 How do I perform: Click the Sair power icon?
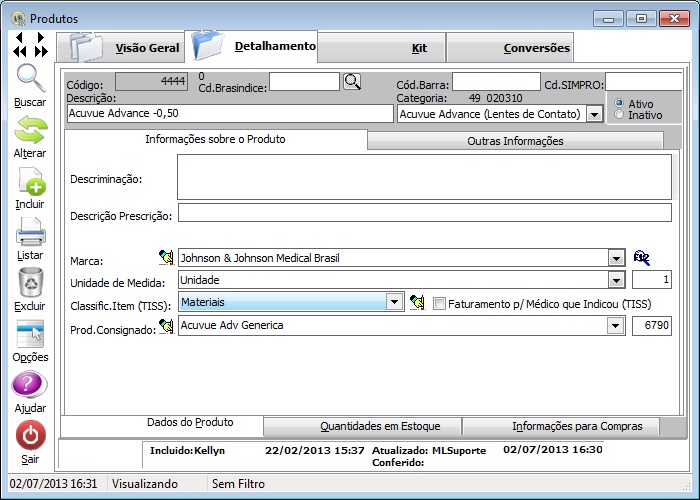tap(30, 437)
